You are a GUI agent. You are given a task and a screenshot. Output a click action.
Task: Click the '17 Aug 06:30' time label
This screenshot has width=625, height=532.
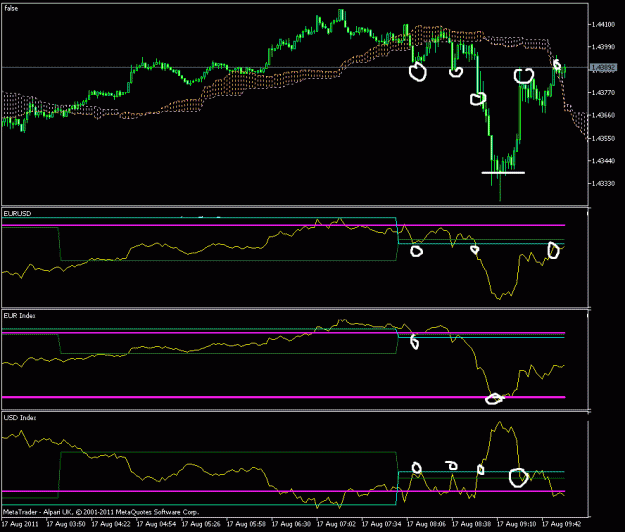click(291, 524)
